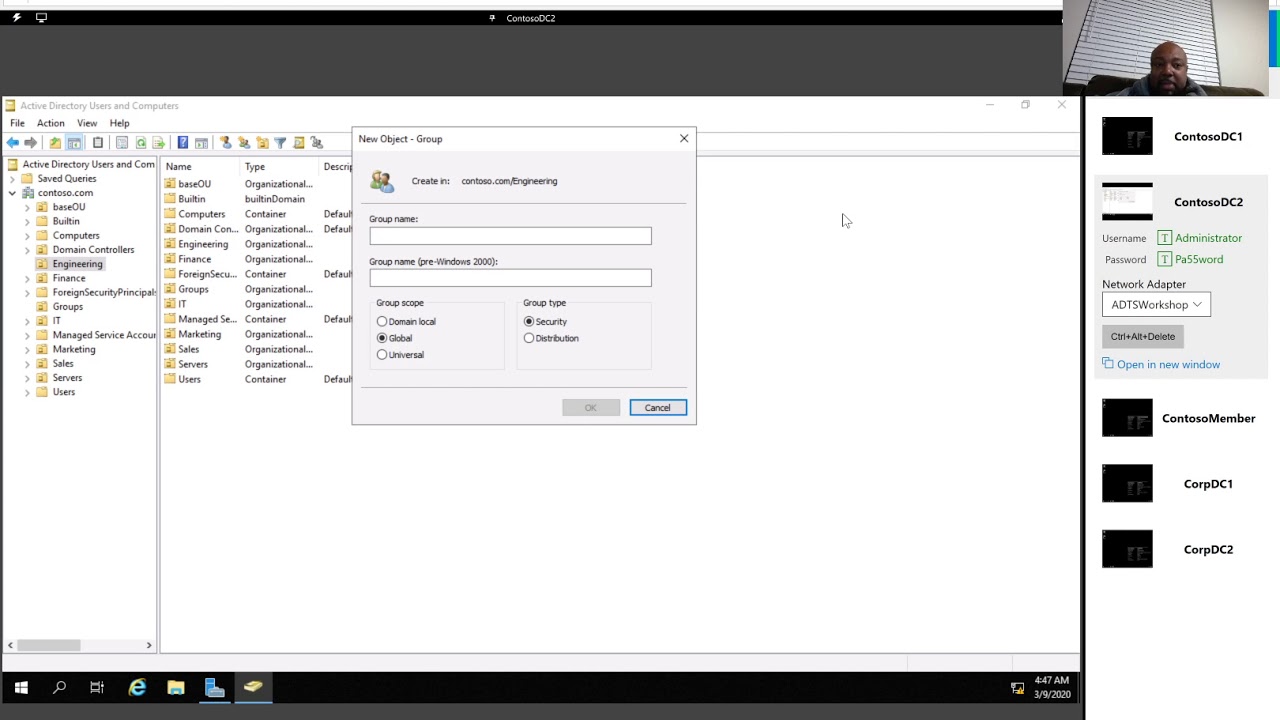Click the Group name text field

(x=510, y=236)
